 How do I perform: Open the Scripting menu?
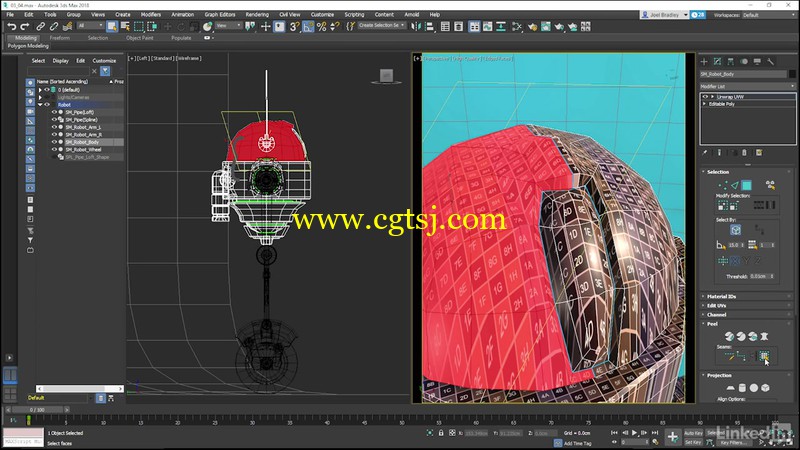[354, 14]
